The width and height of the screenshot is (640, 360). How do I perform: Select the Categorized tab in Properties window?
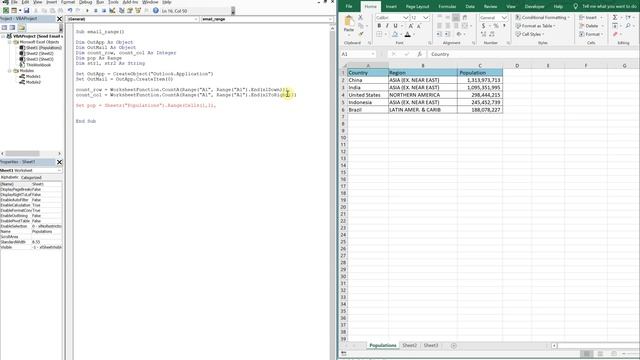click(31, 178)
